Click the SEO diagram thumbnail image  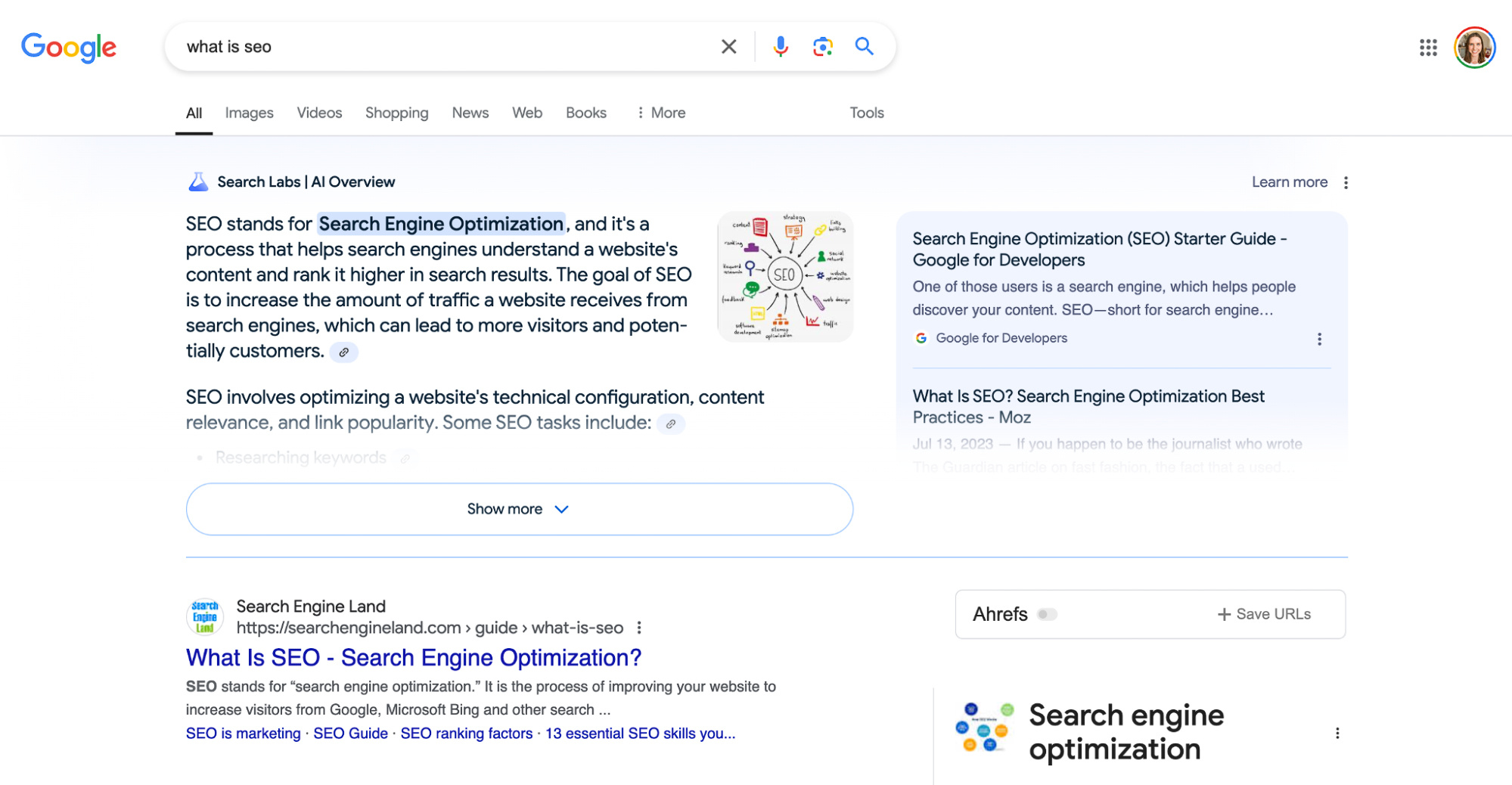pyautogui.click(x=785, y=277)
